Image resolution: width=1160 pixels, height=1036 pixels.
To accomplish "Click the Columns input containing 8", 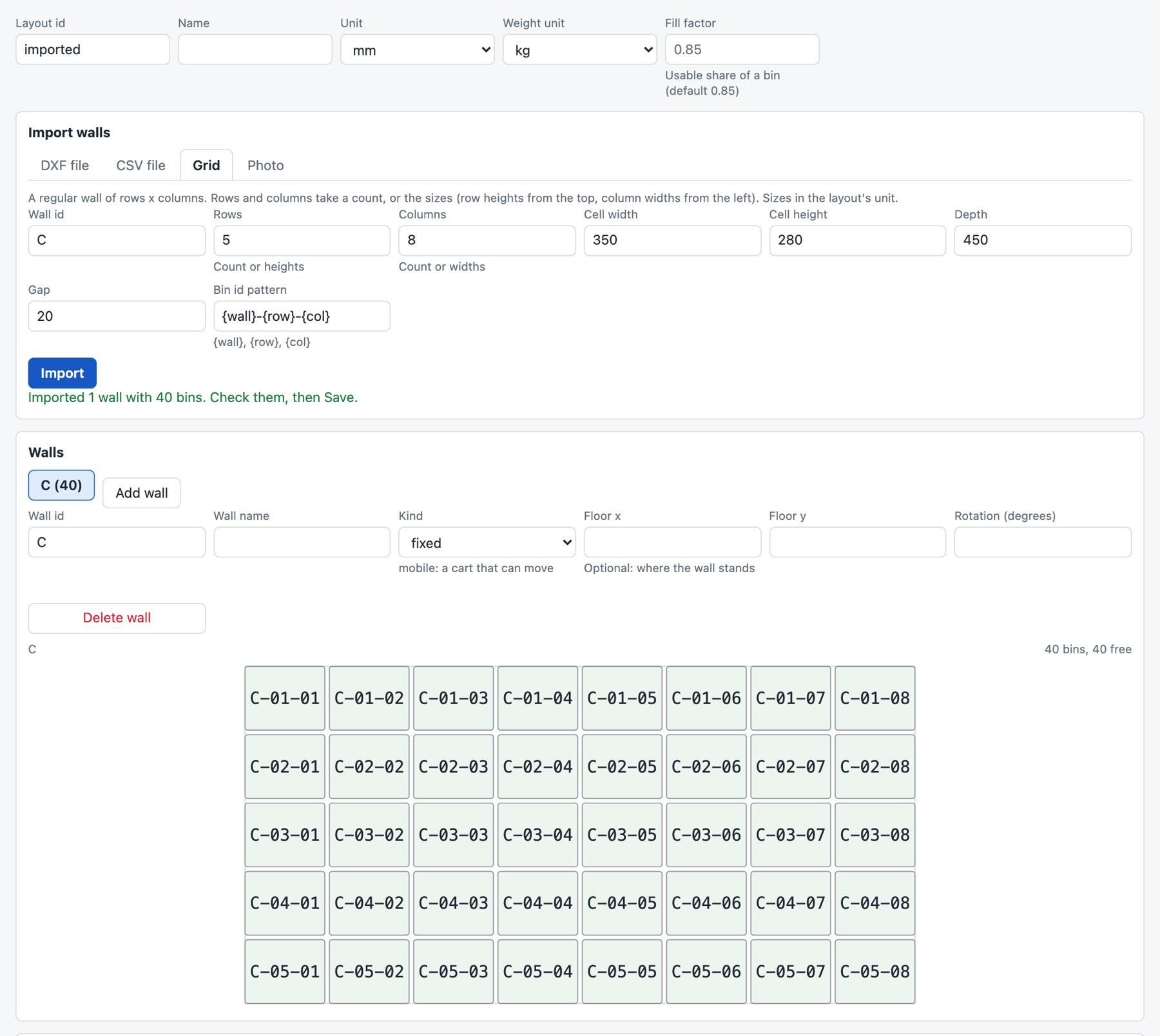I will (x=487, y=240).
